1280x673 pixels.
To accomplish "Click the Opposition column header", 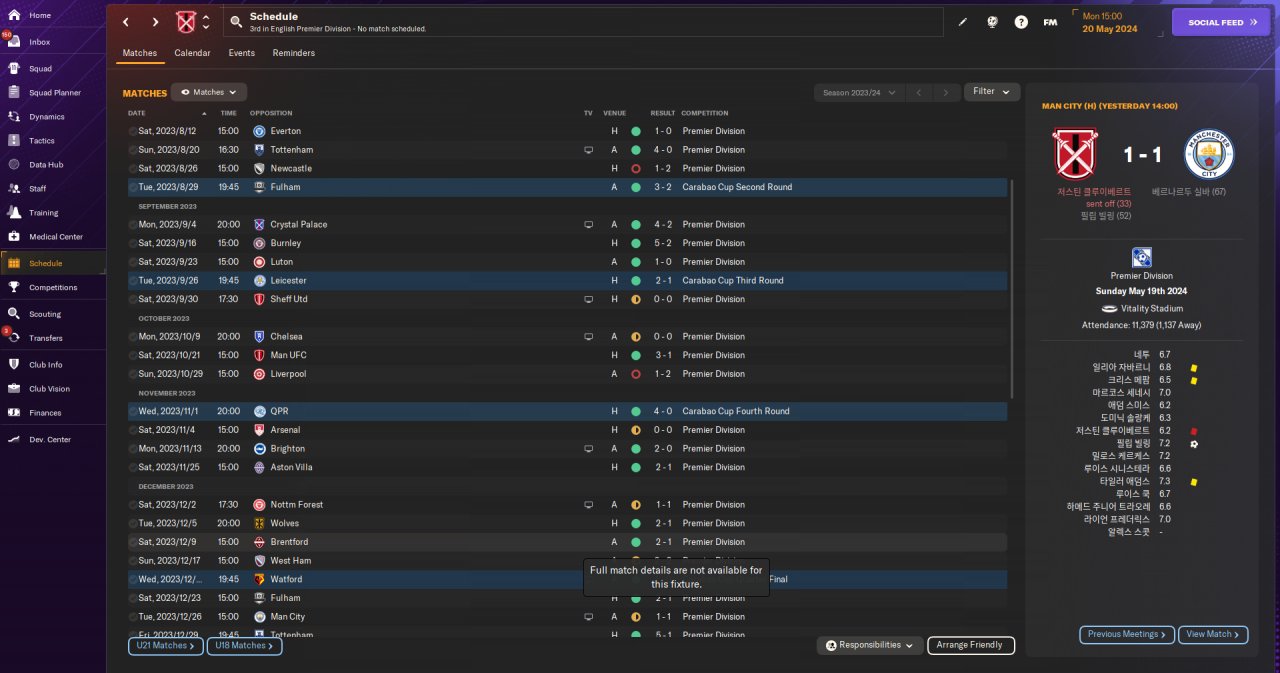I will 273,113.
